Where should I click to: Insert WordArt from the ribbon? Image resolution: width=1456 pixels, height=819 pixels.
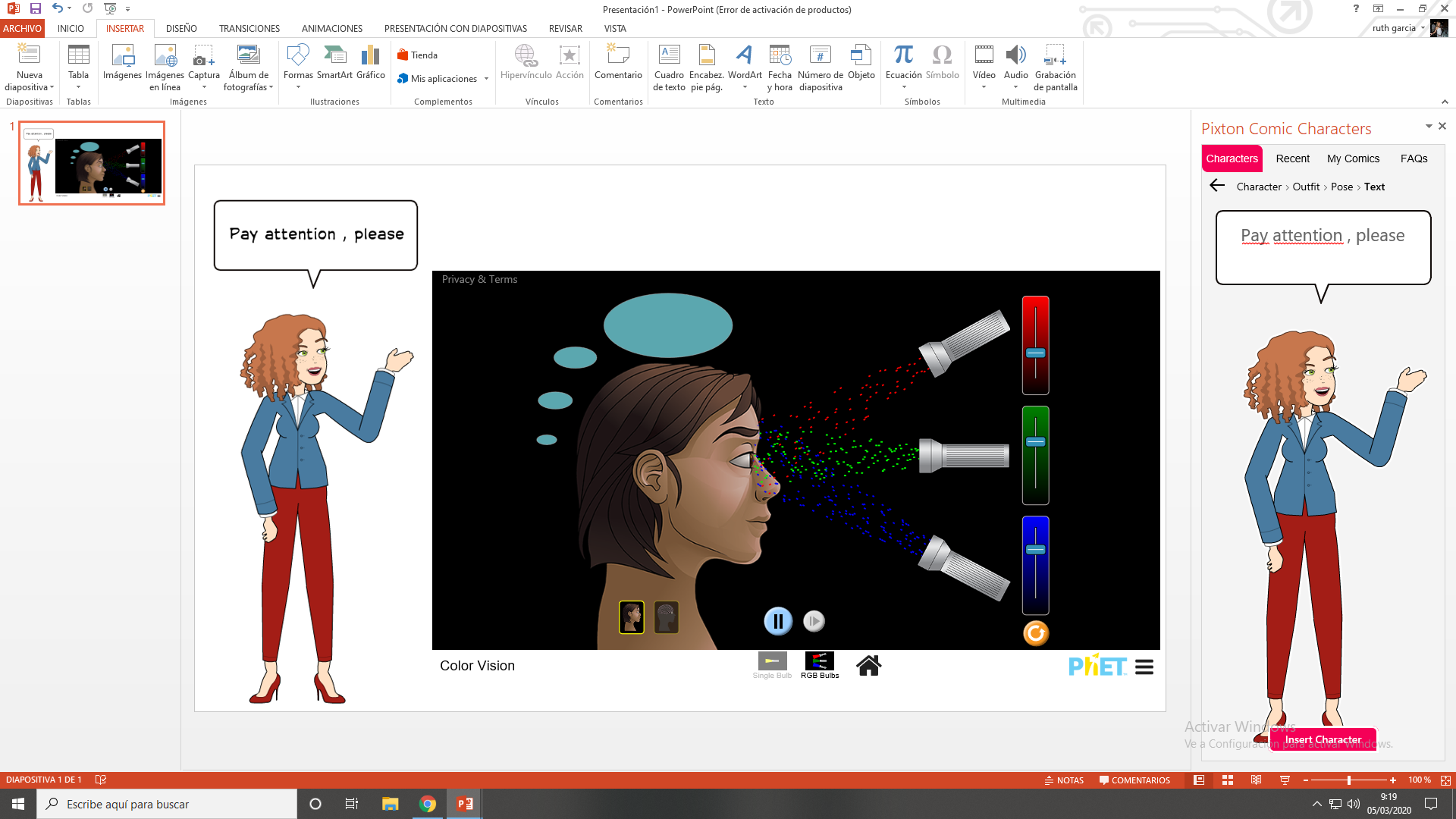(x=744, y=67)
